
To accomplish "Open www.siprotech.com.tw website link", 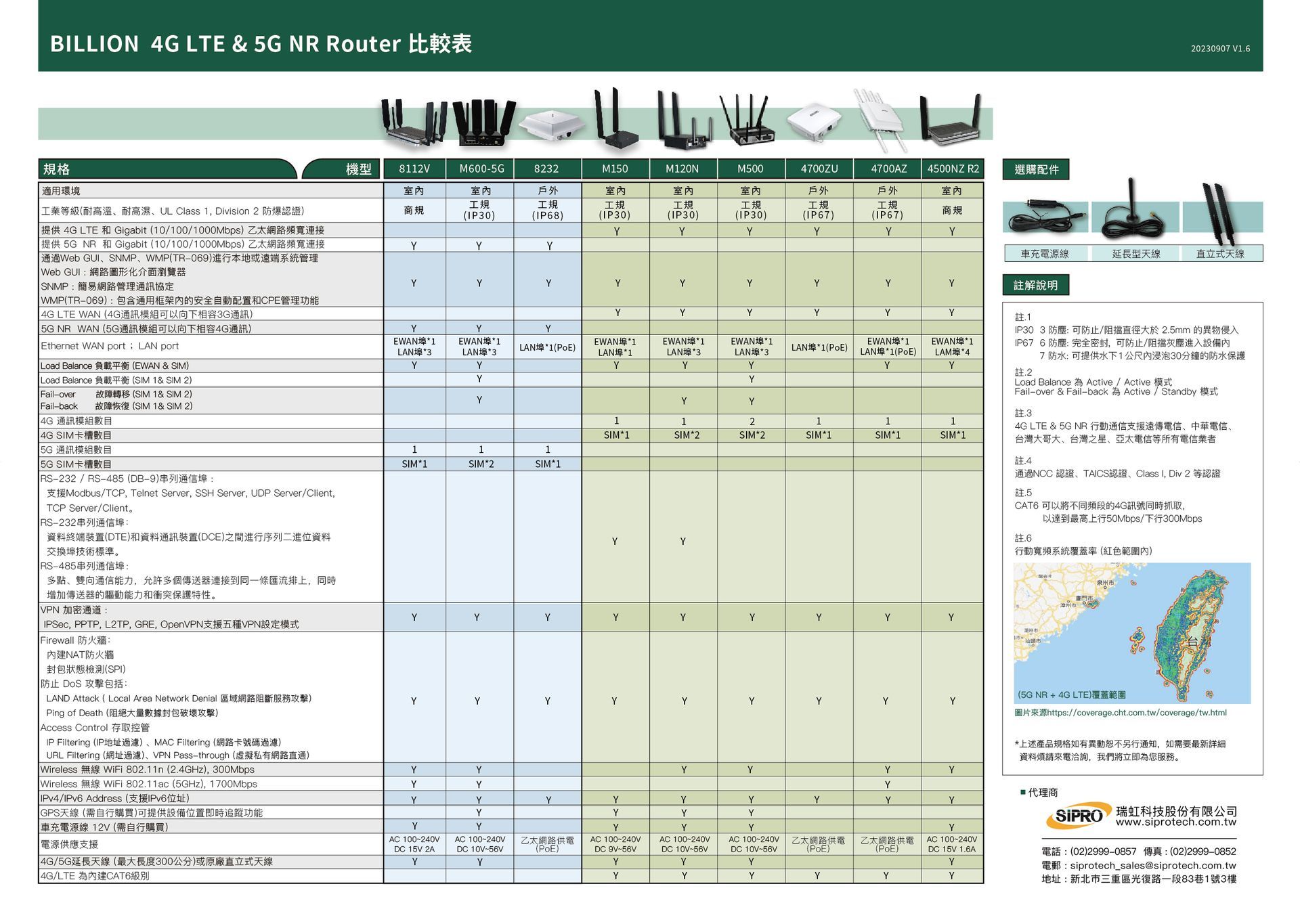I will pos(1176,823).
